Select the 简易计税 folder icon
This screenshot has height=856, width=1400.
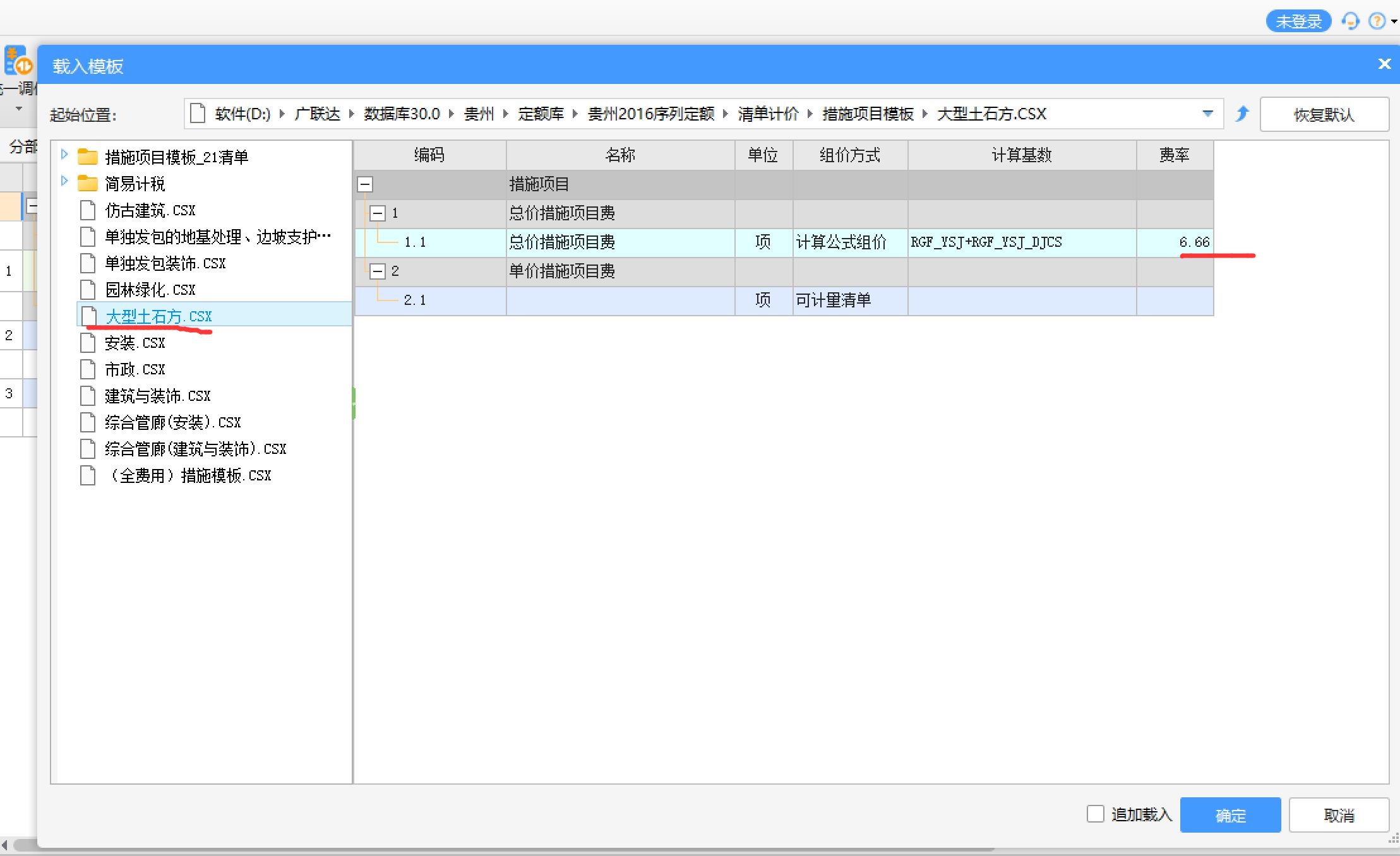pos(87,183)
